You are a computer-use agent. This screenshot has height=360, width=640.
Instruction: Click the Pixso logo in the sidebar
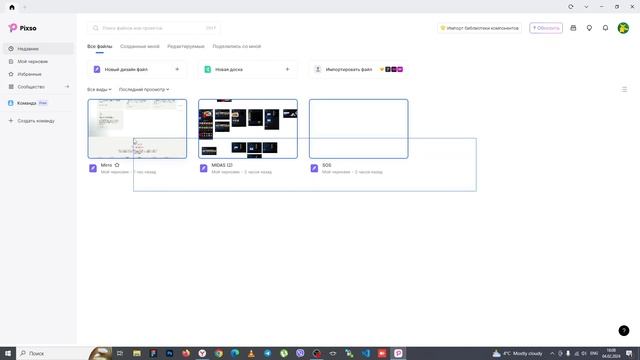click(x=22, y=28)
